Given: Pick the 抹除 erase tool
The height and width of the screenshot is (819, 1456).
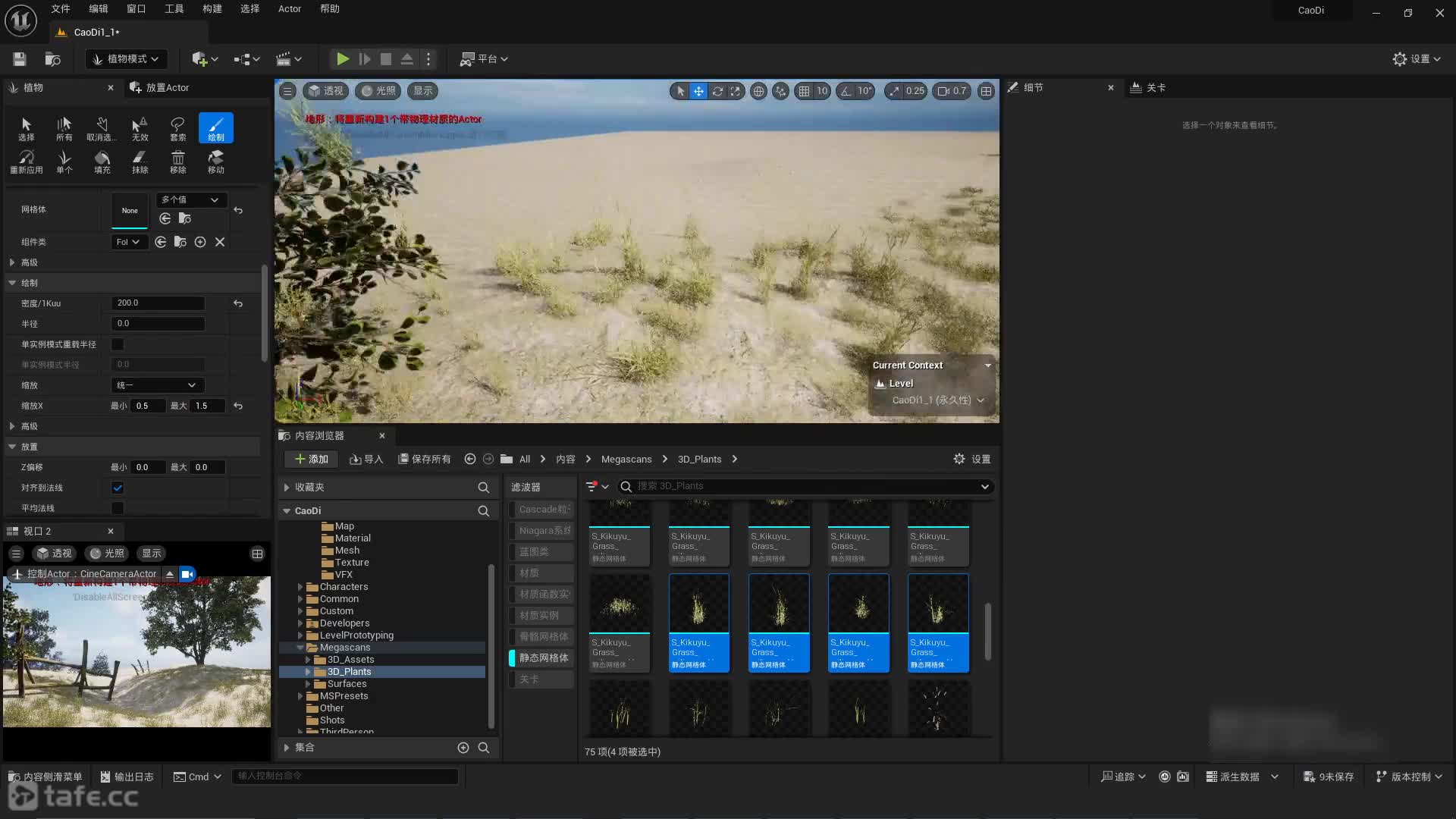Looking at the screenshot, I should pyautogui.click(x=140, y=161).
